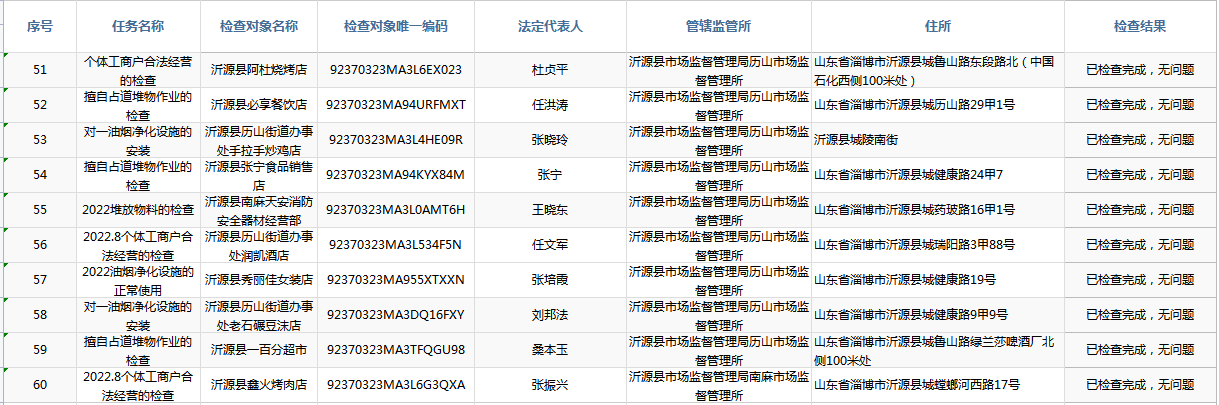Click the 序号 column header
The image size is (1219, 405).
(39, 26)
